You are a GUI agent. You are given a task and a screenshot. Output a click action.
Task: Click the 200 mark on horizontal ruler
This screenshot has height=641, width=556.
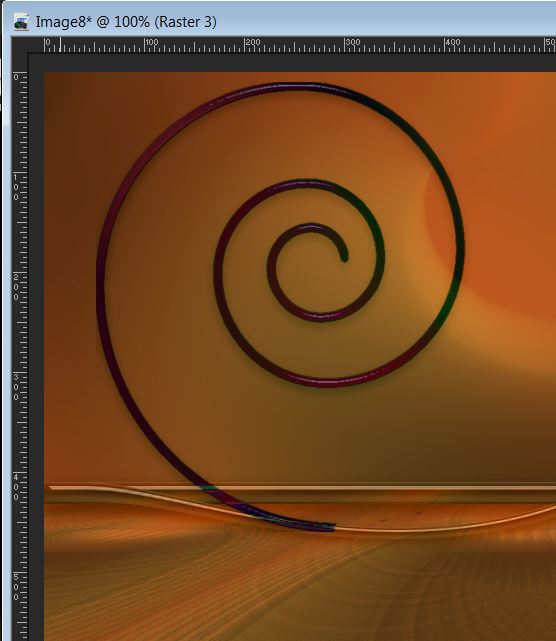pyautogui.click(x=253, y=42)
